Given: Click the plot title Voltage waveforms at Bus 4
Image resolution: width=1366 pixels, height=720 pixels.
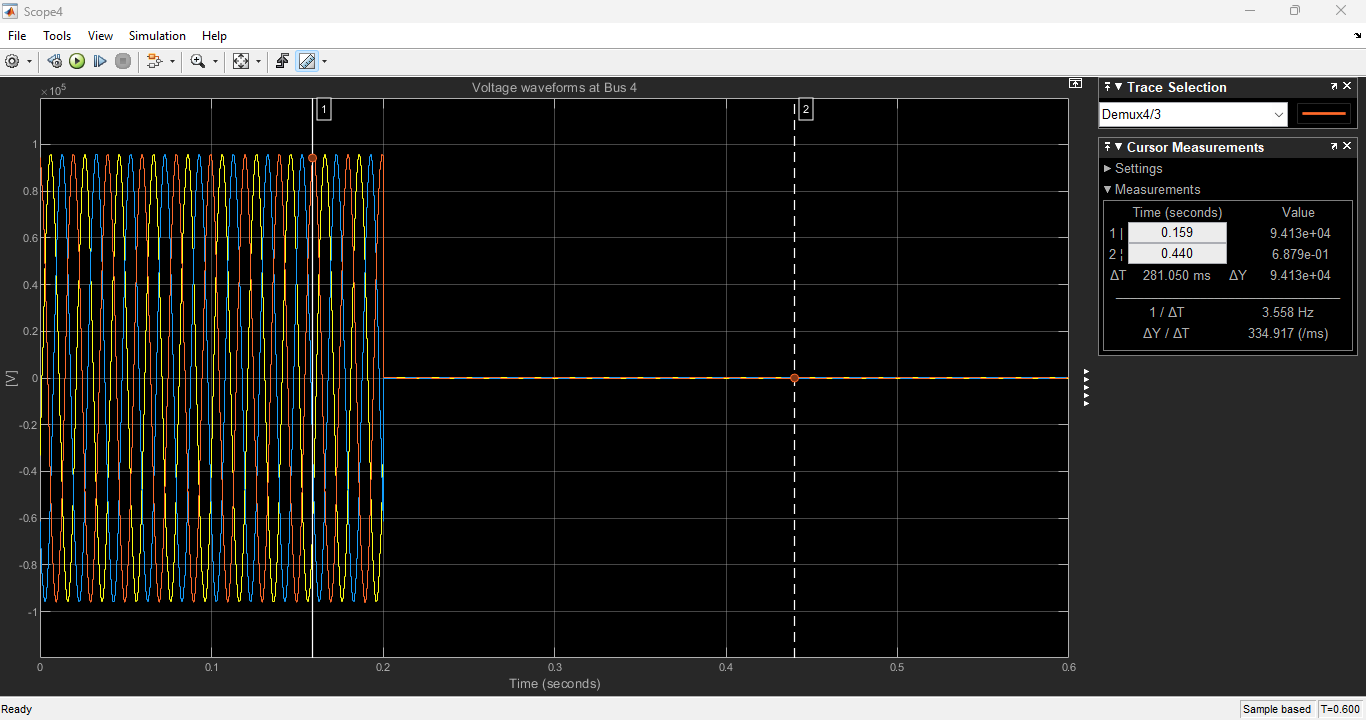Looking at the screenshot, I should tap(554, 88).
